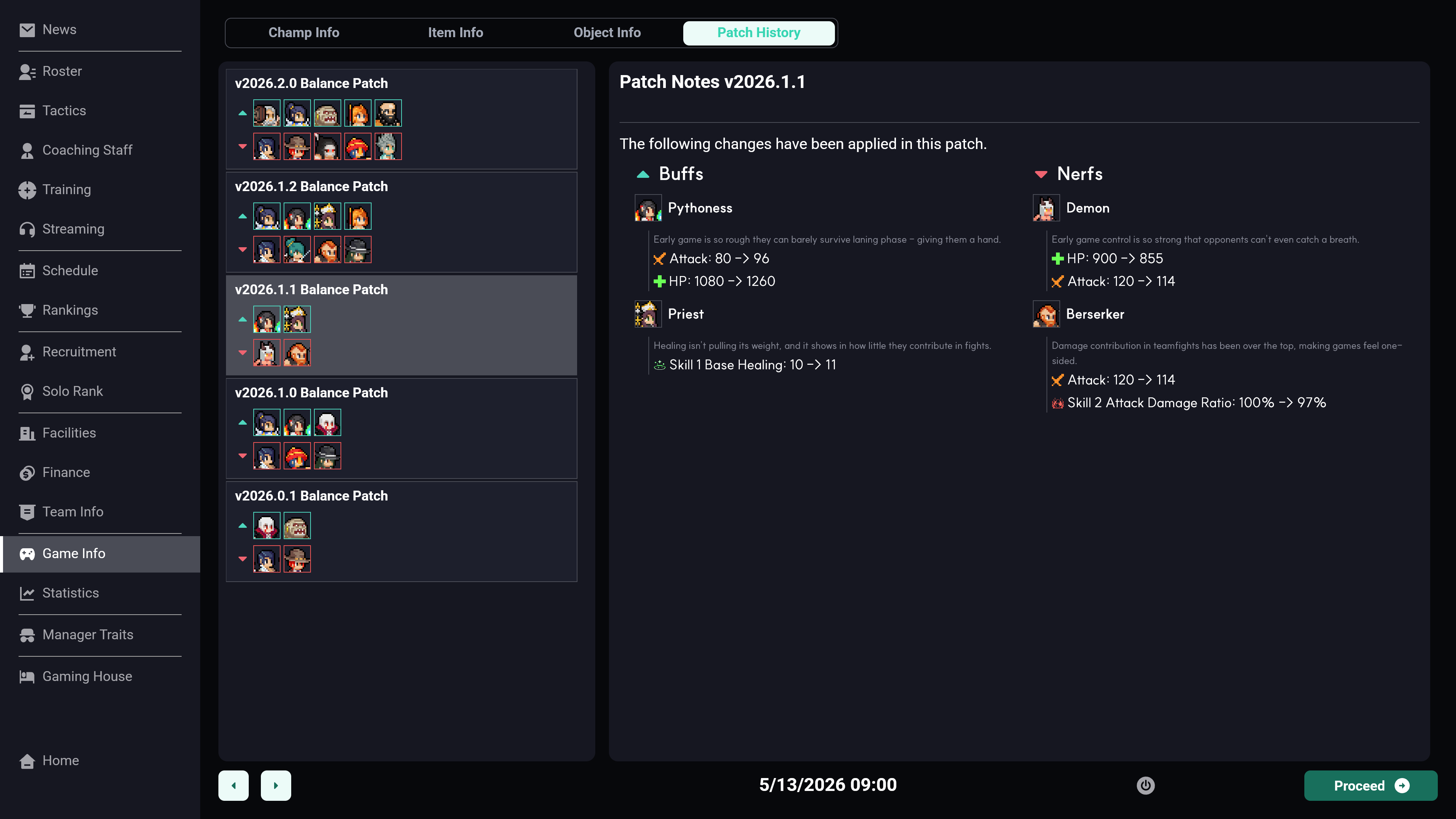Click the Demon portrait under Nerfs
This screenshot has width=1456, height=819.
tap(1046, 208)
